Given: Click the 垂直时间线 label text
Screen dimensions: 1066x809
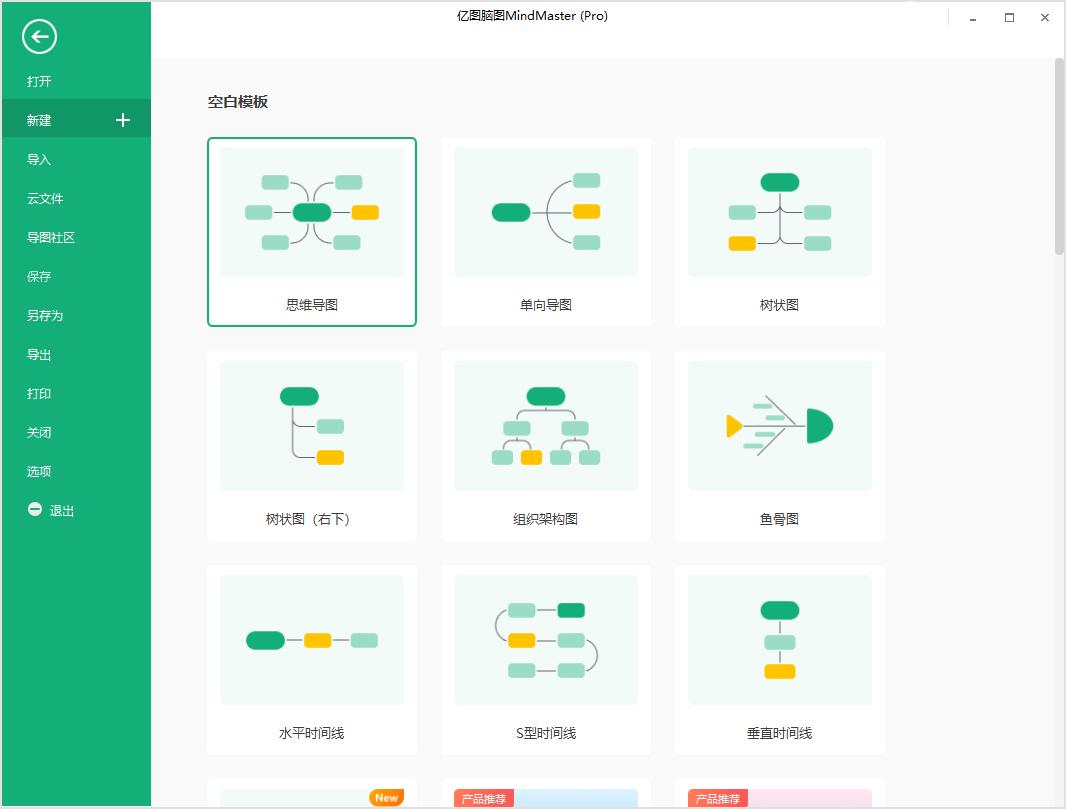Looking at the screenshot, I should (x=780, y=734).
